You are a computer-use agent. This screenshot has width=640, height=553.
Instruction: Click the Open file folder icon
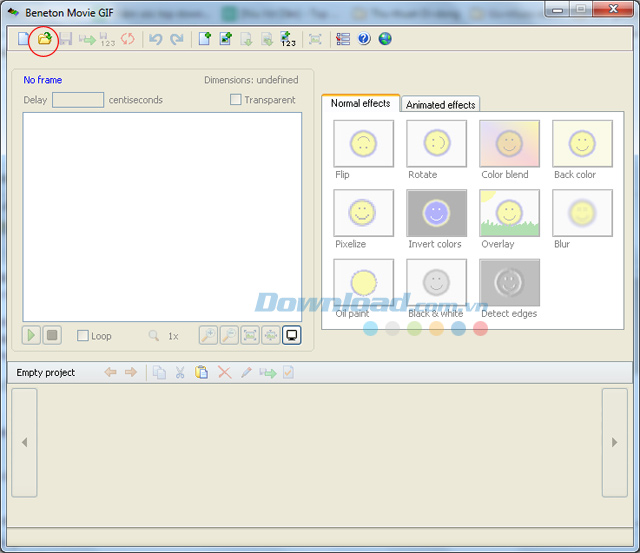tap(44, 40)
